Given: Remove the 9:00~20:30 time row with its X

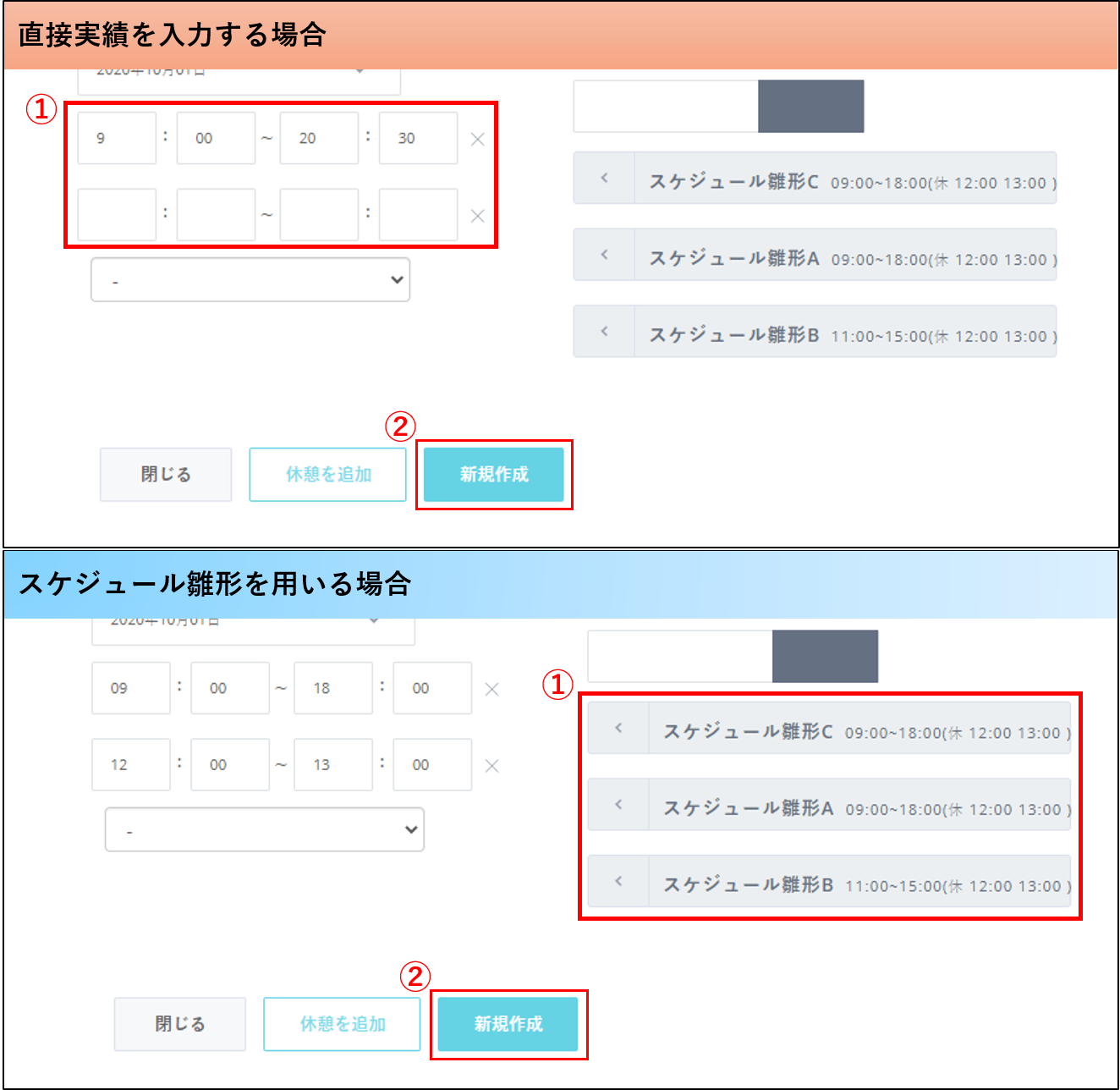Looking at the screenshot, I should 477,140.
